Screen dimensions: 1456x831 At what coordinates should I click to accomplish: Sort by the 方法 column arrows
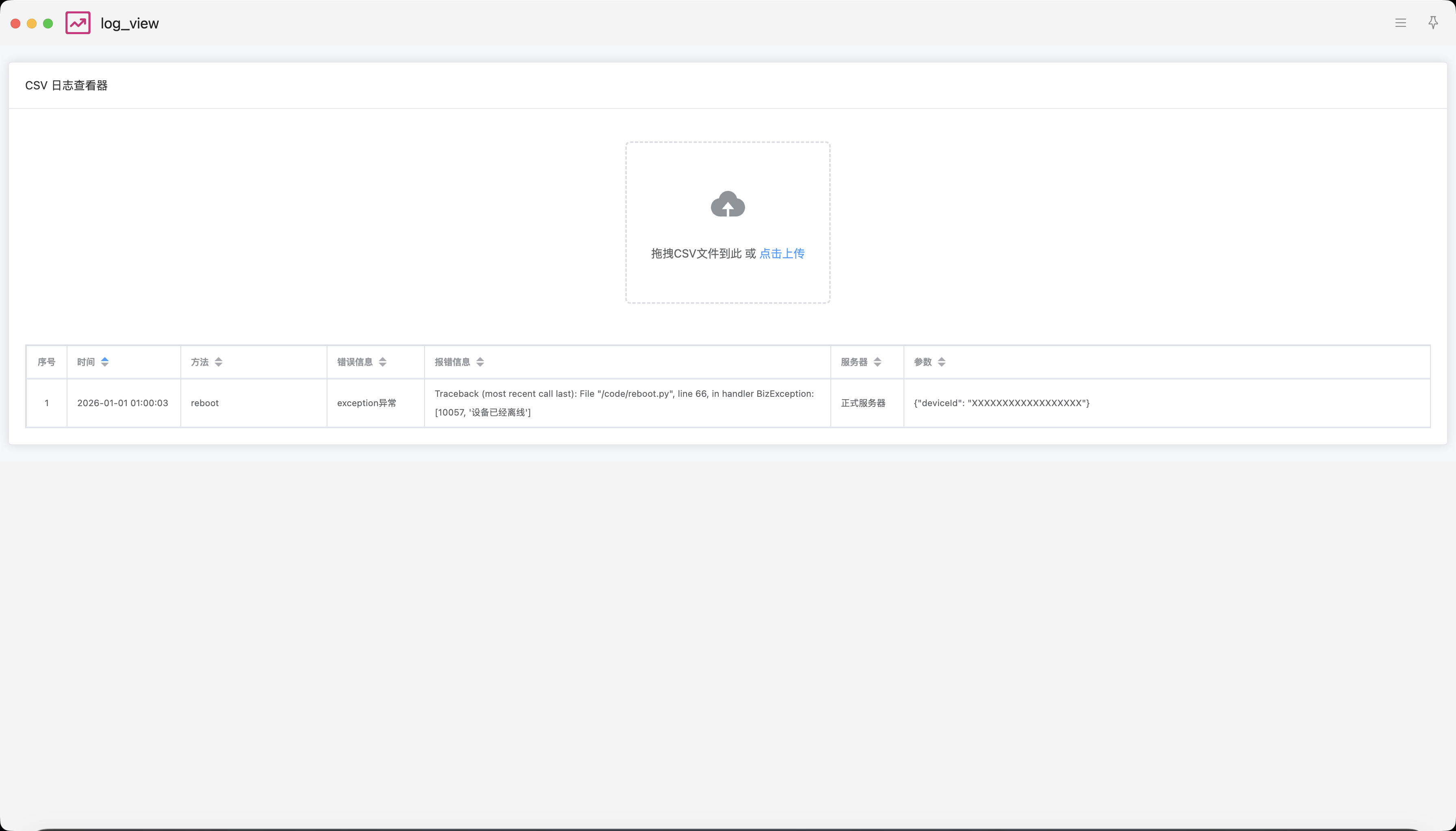pos(219,362)
